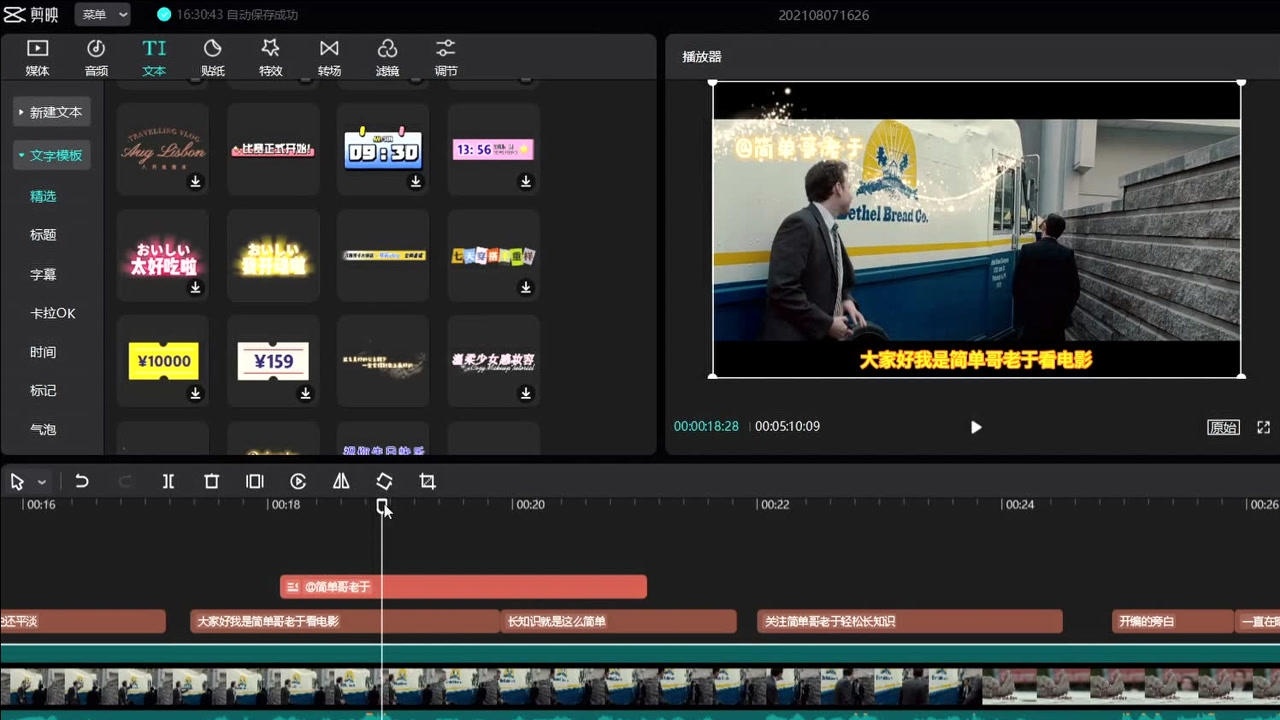Open the 转场 transitions tab
The image size is (1280, 720).
329,58
